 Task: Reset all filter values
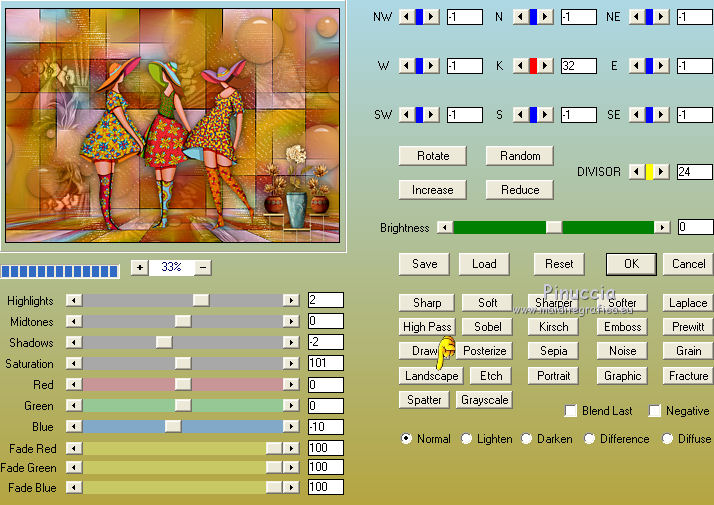(559, 264)
